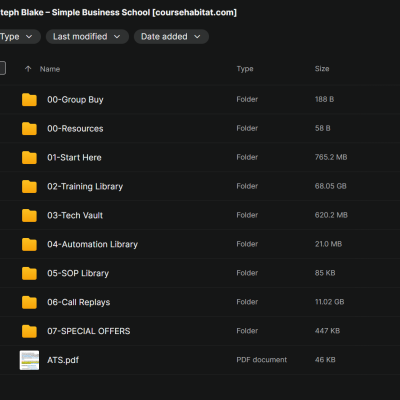This screenshot has width=400, height=400.
Task: Click the 04-Automation Library folder icon
Action: [29, 245]
